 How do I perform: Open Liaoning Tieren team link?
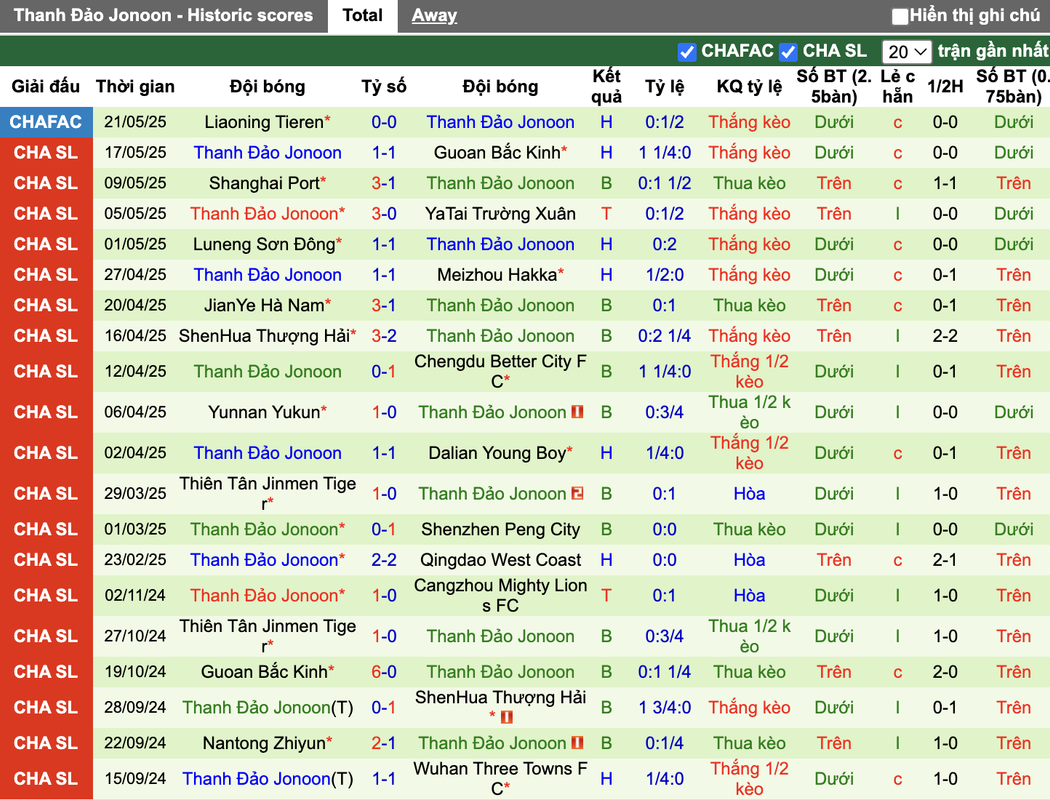point(267,122)
